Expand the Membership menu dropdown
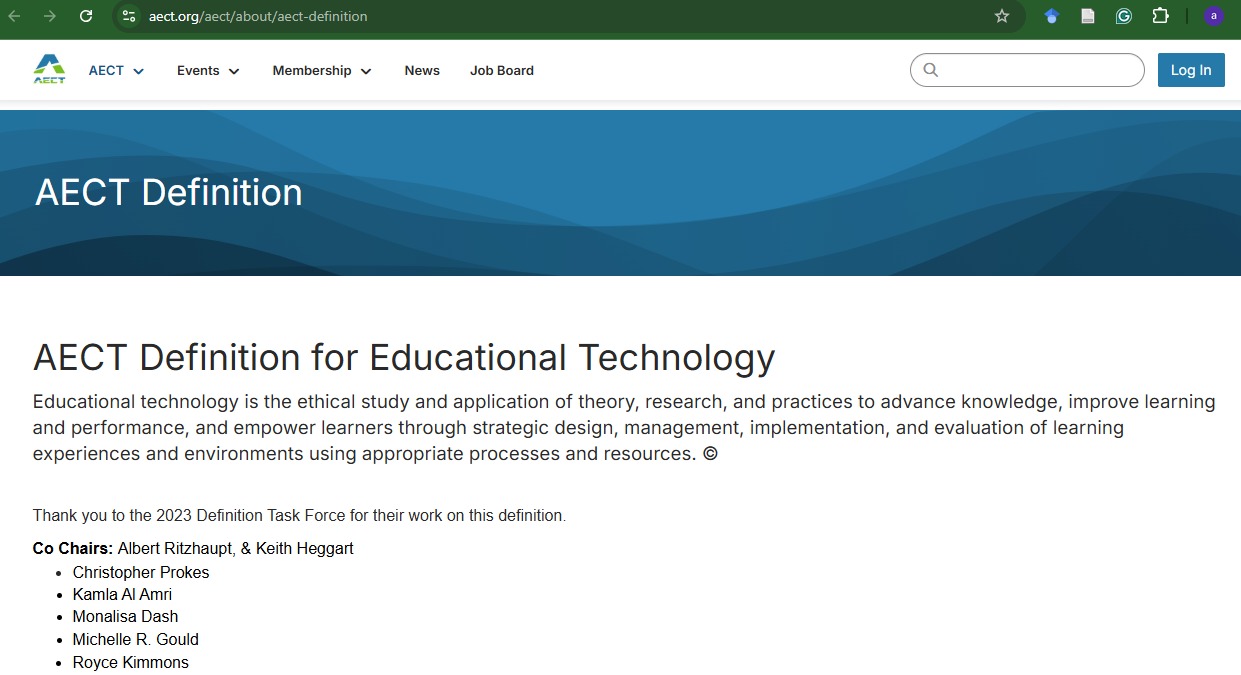1241x675 pixels. (x=322, y=71)
